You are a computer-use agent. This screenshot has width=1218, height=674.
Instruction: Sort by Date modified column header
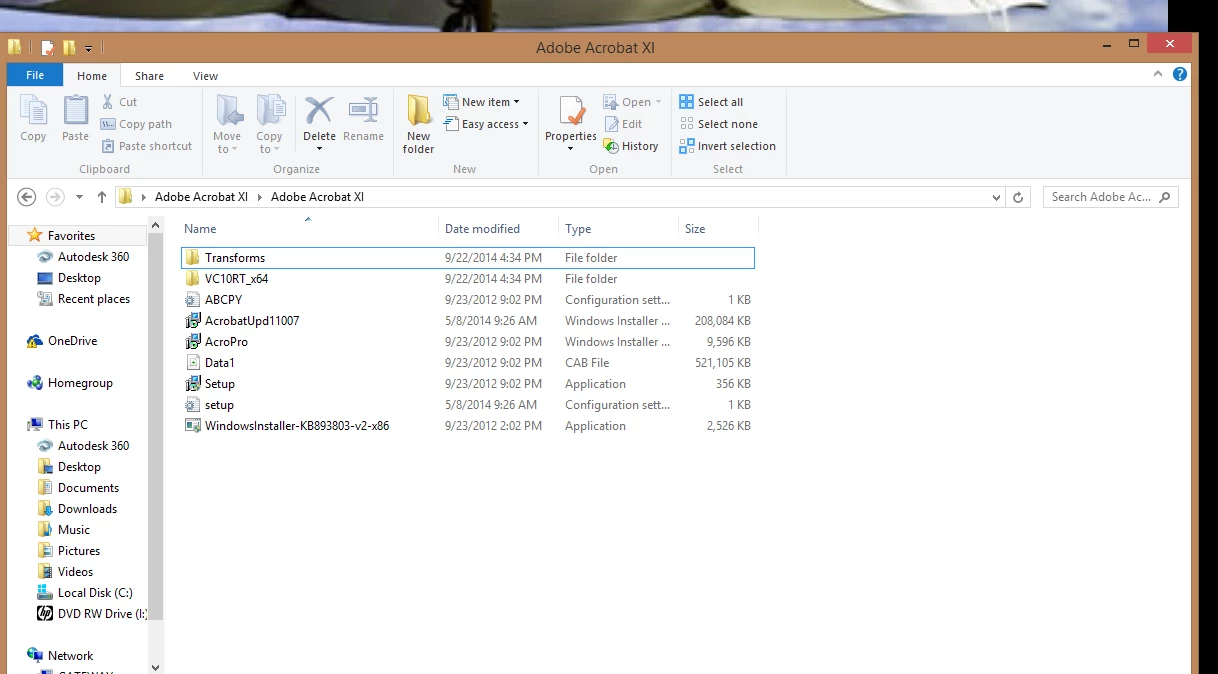pyautogui.click(x=499, y=229)
